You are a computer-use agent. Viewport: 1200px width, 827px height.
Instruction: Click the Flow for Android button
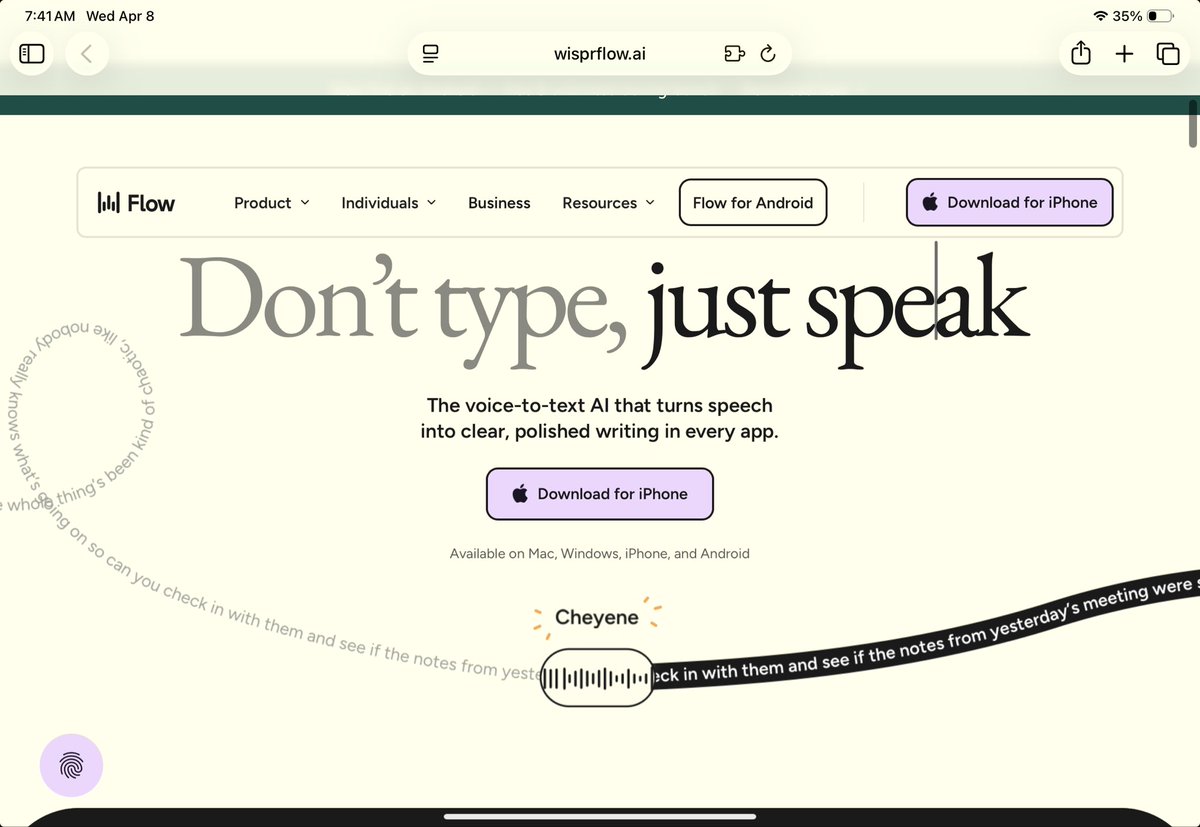tap(753, 203)
